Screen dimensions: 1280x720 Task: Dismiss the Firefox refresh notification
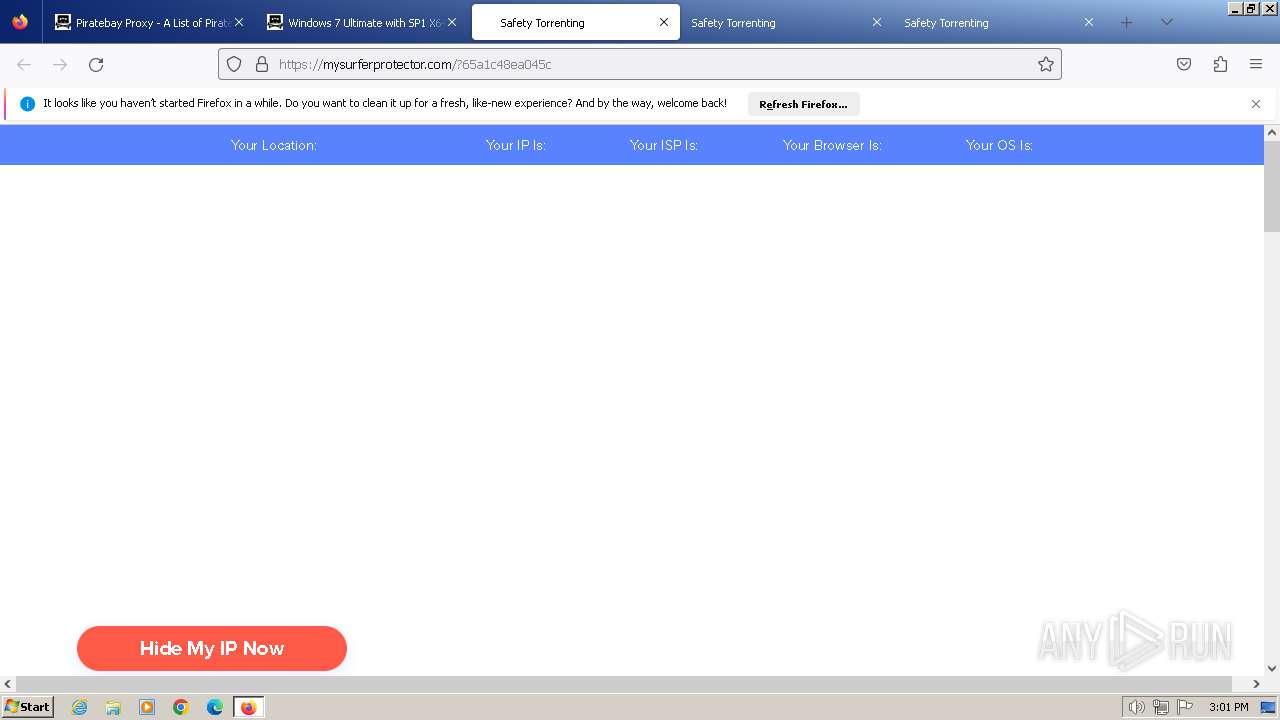1256,104
